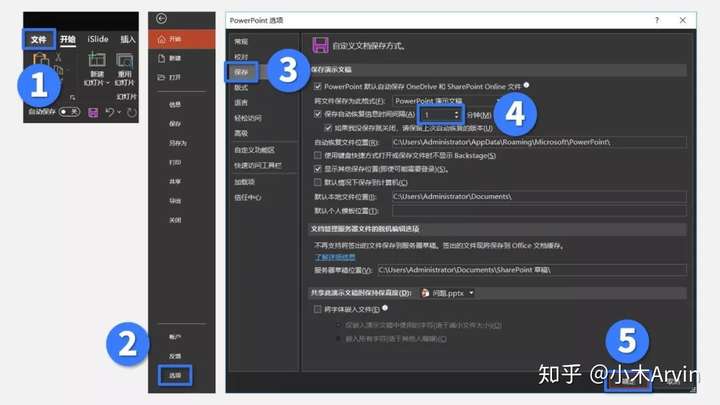Open 反馈 in the backstage menu
This screenshot has width=720, height=405.
coord(175,356)
